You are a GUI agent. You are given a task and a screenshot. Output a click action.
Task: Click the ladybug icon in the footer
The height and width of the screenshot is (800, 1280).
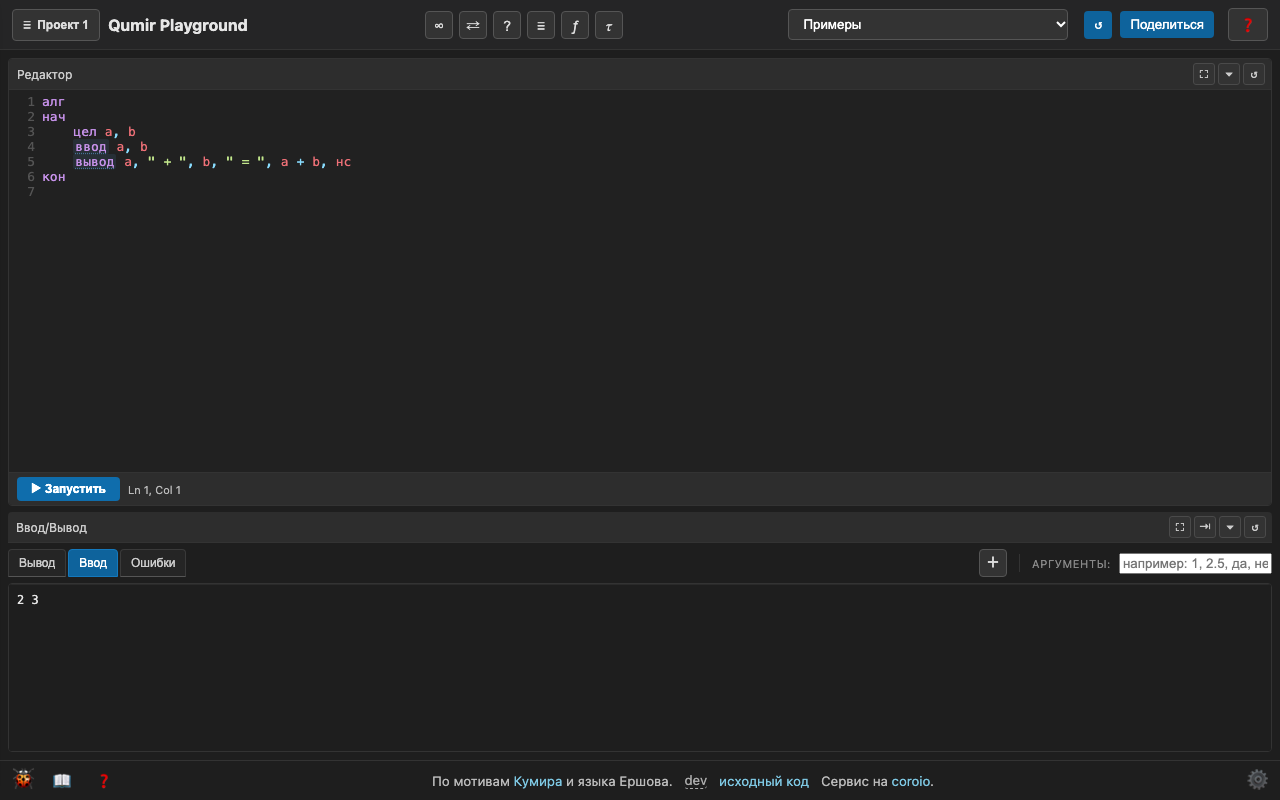click(23, 779)
